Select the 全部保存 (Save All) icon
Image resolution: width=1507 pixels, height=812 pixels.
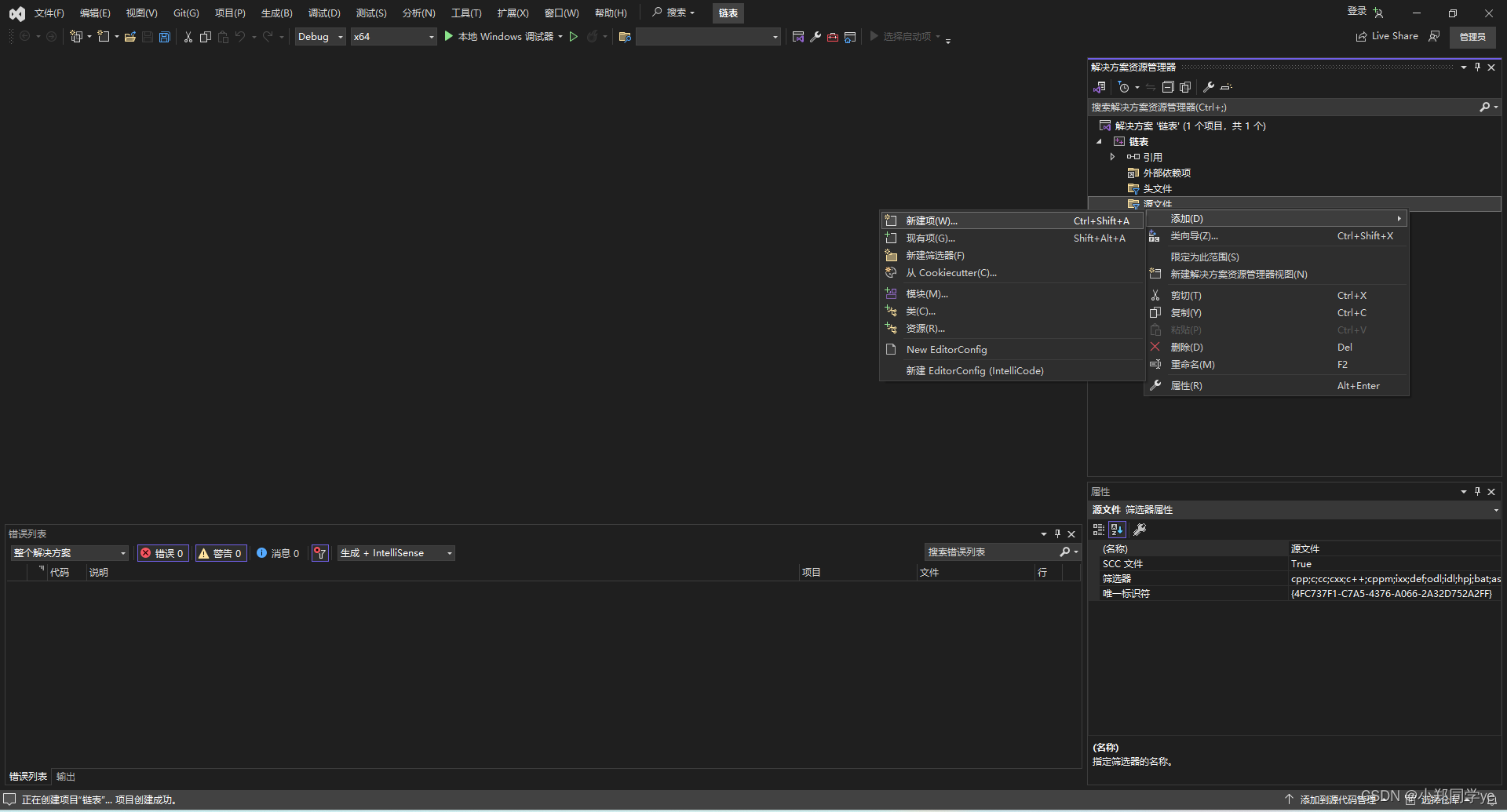pos(165,37)
